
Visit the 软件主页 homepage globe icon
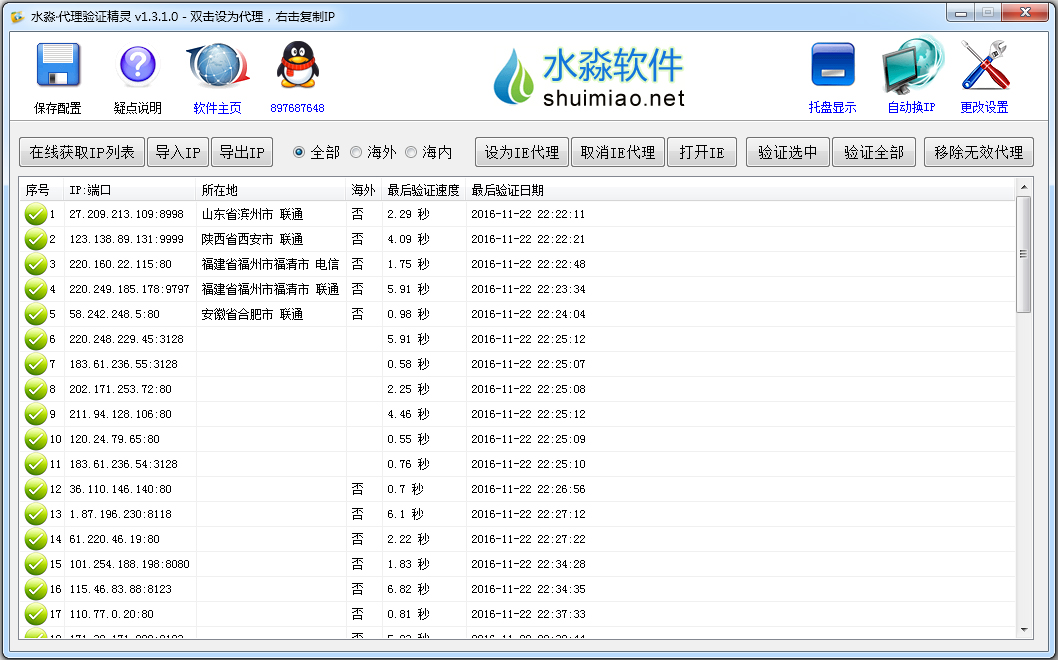point(217,63)
